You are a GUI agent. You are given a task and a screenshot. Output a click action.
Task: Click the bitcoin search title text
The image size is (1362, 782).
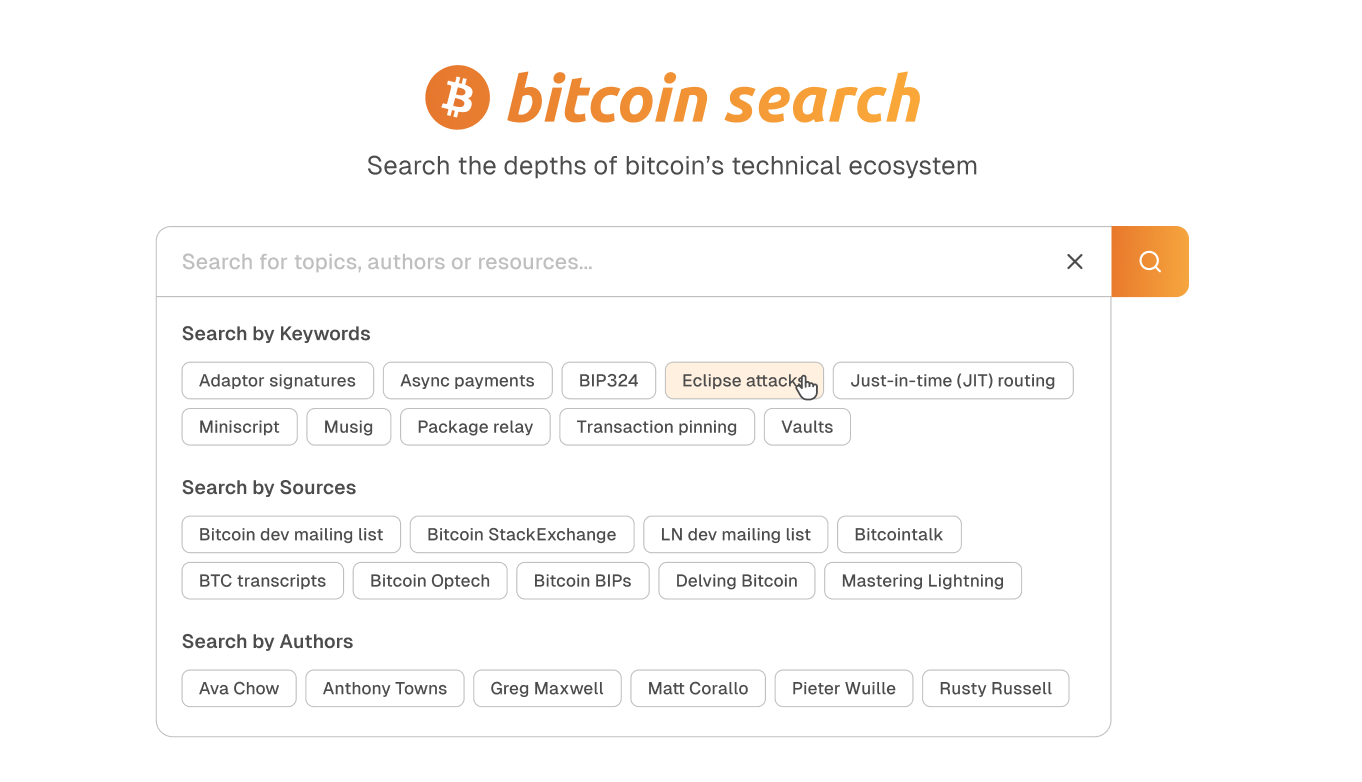(713, 100)
